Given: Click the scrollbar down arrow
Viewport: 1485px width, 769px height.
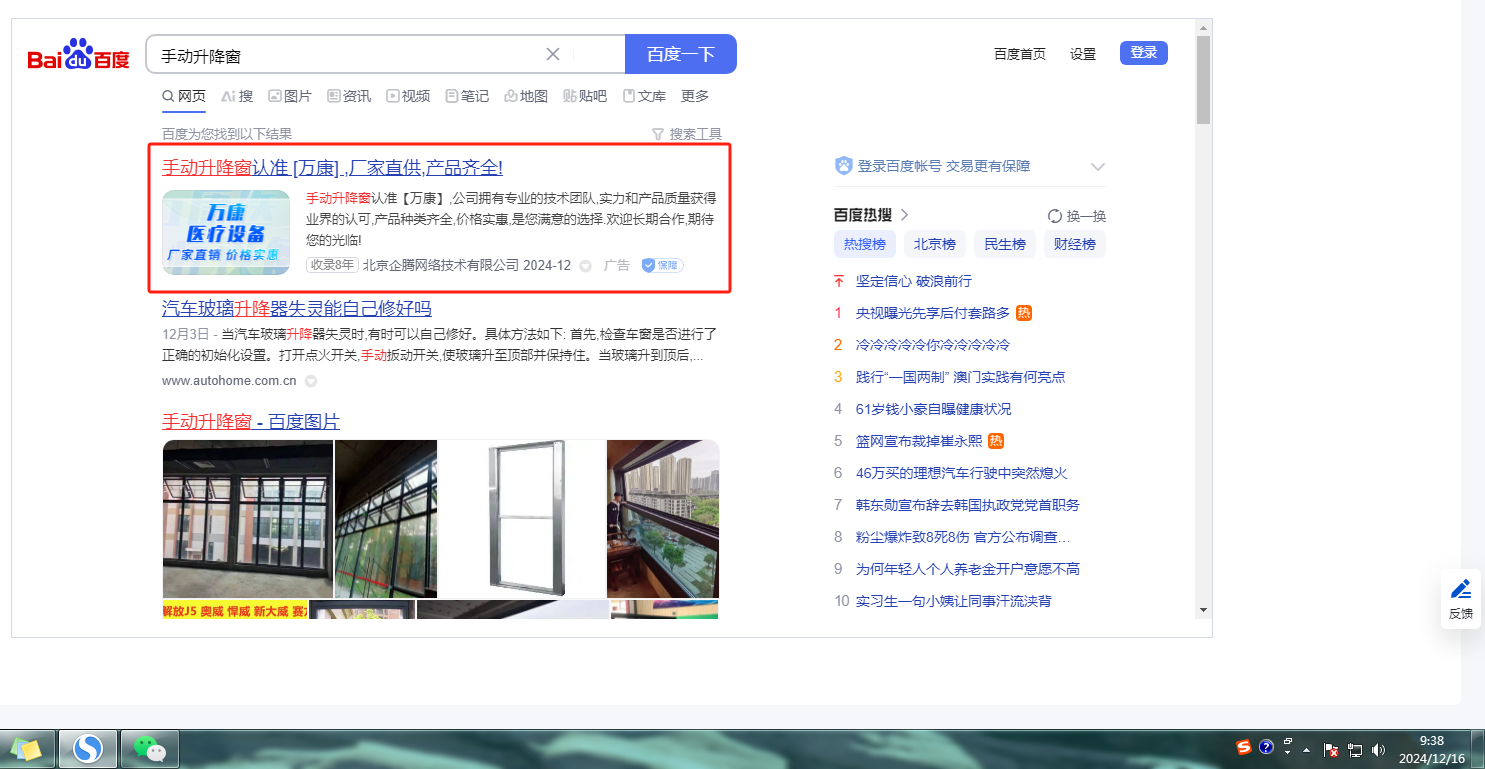Looking at the screenshot, I should [1203, 609].
